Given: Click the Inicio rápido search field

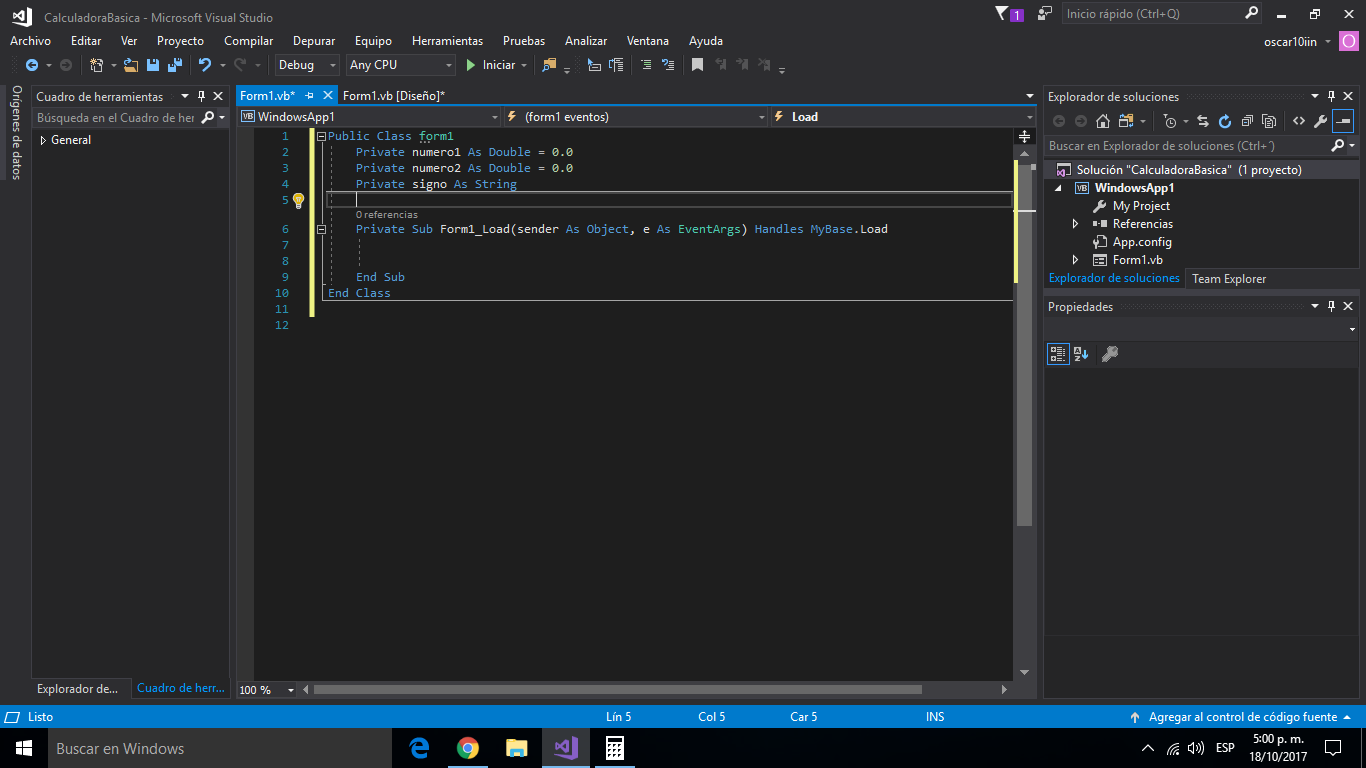Looking at the screenshot, I should tap(1150, 14).
